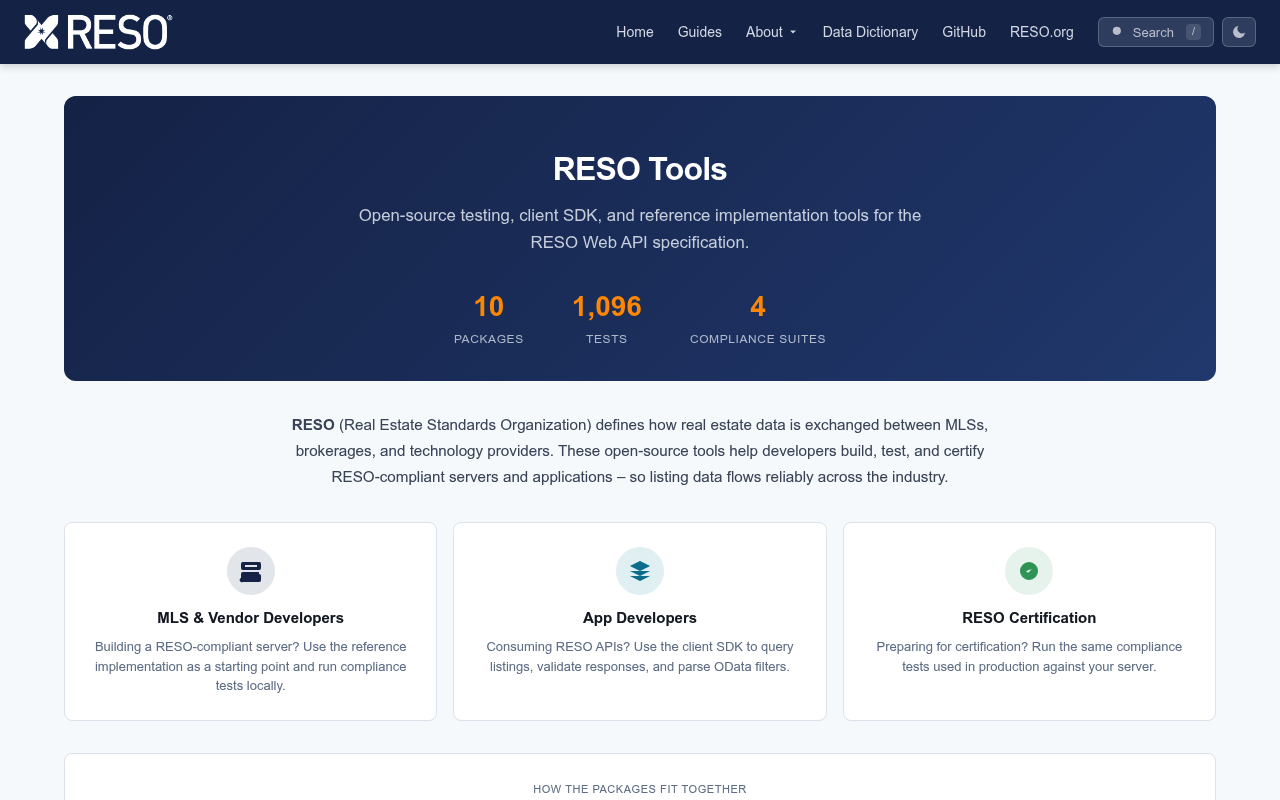
Task: Click 'Preparing for certification?' description text
Action: 1029,657
